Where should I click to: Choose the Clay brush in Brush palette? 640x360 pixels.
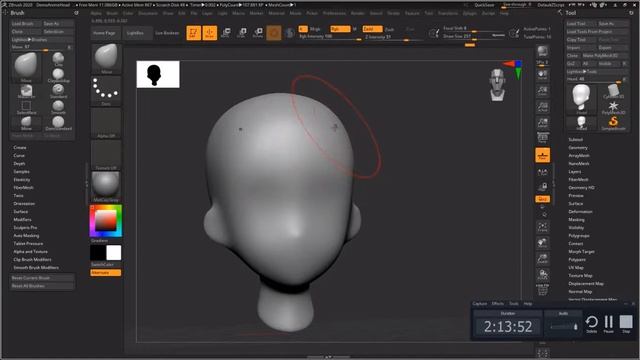[58, 59]
